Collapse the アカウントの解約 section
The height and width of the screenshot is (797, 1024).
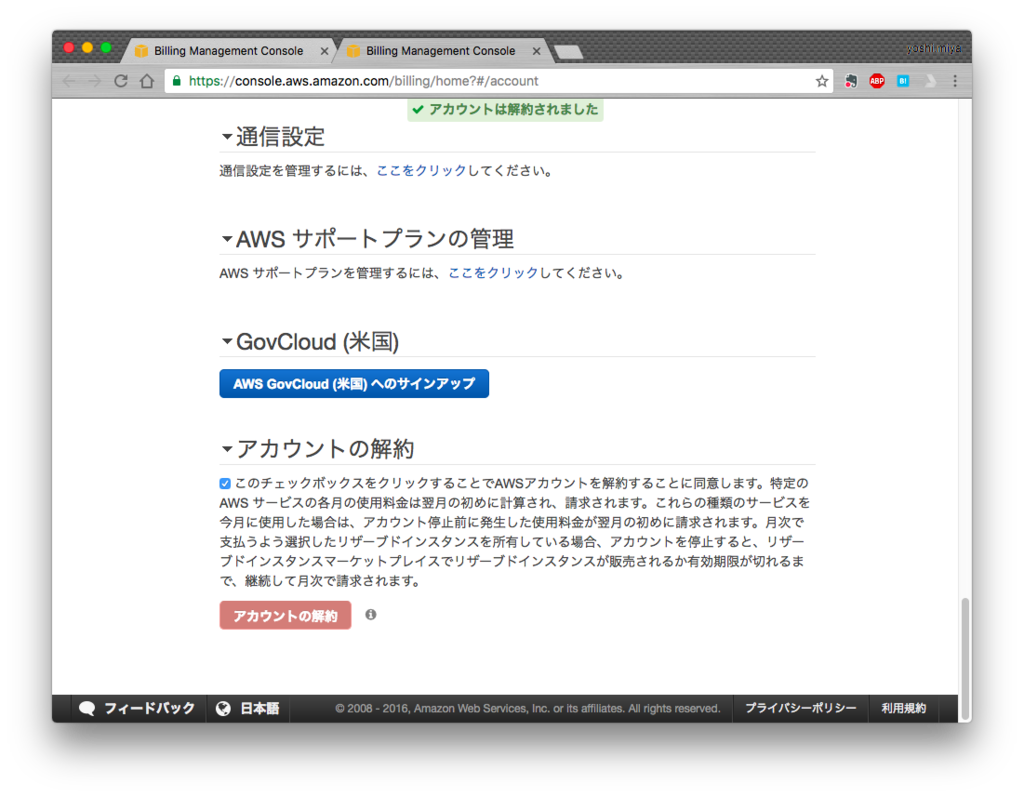click(x=227, y=449)
